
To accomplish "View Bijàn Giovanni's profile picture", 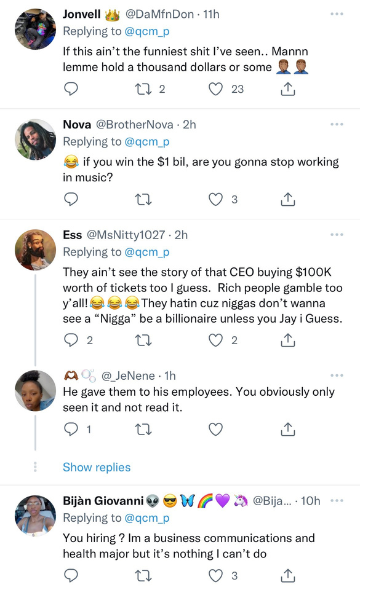I will click(35, 515).
